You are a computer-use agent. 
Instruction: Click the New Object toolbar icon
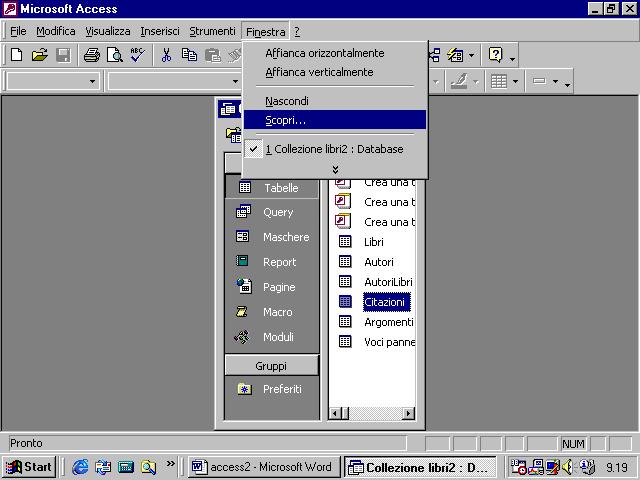point(456,55)
